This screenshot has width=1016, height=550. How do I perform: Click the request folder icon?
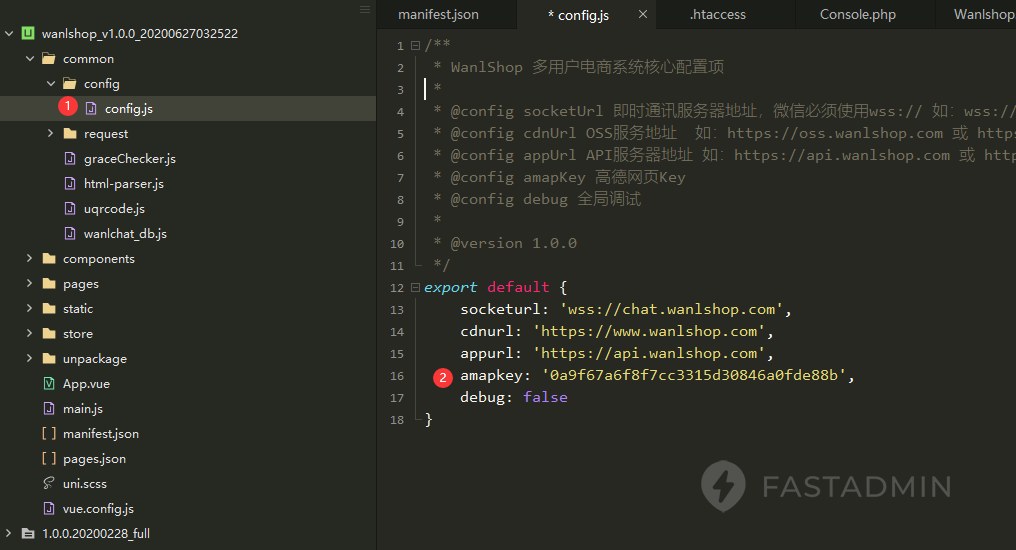pyautogui.click(x=70, y=133)
